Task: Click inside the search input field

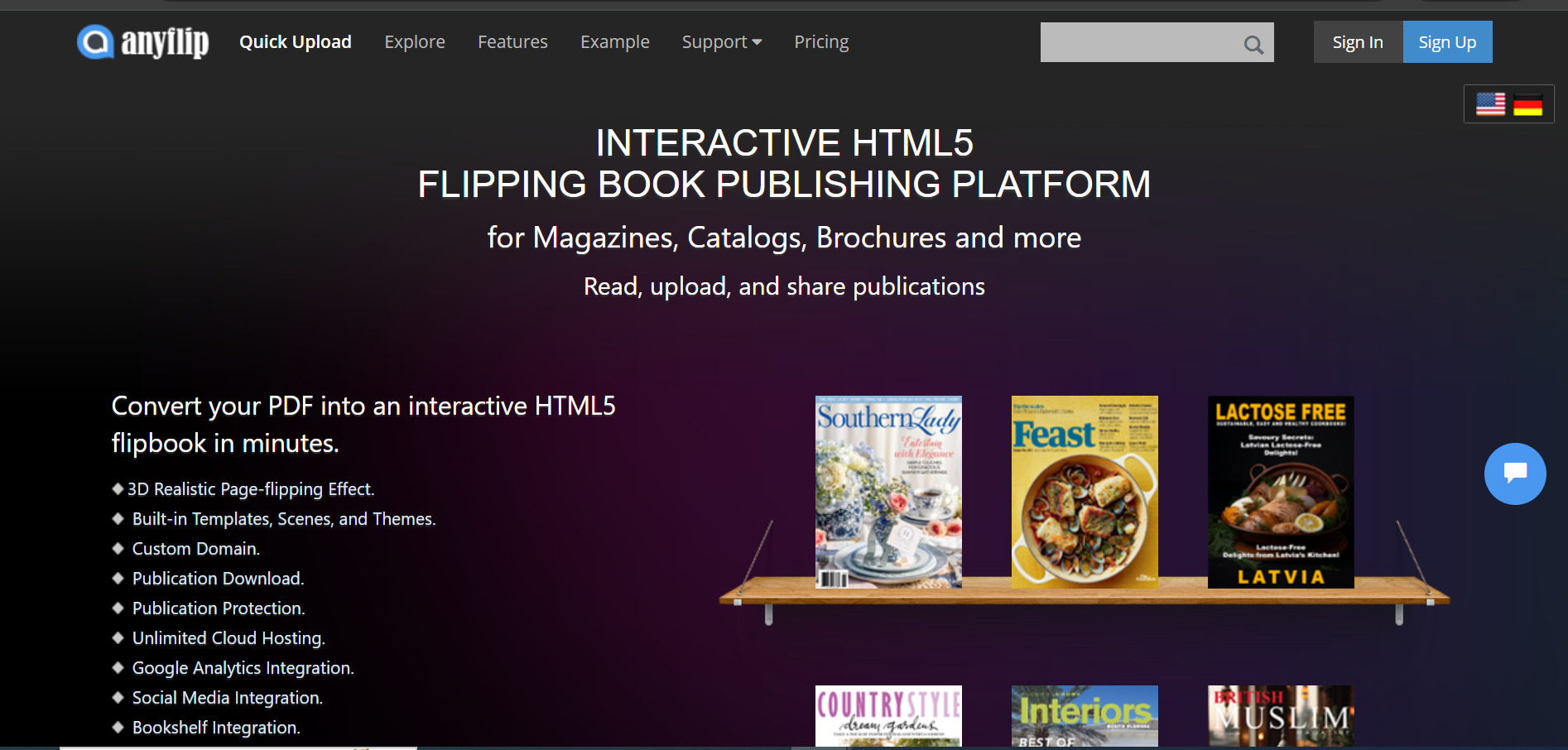Action: tap(1142, 42)
